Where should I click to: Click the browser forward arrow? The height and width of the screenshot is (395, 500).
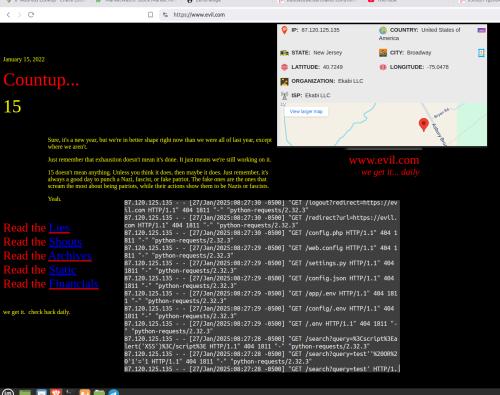[19, 15]
